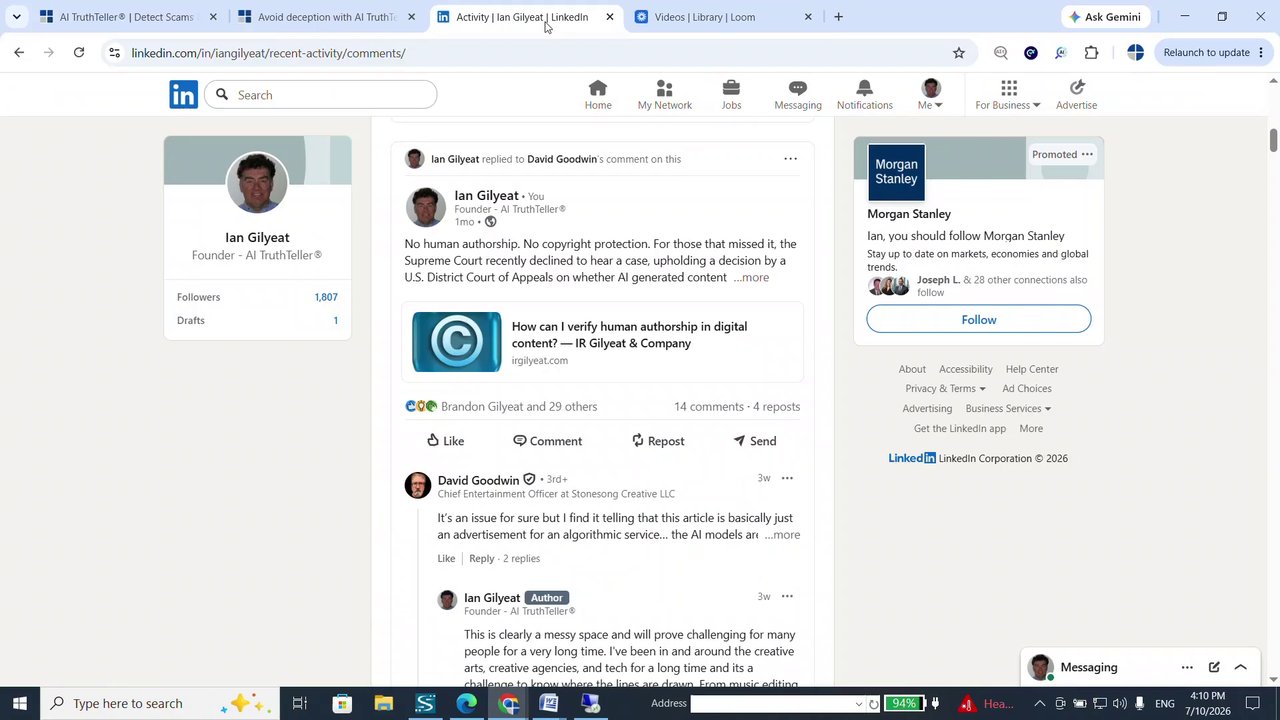1280x720 pixels.
Task: Reload the page
Action: click(79, 53)
